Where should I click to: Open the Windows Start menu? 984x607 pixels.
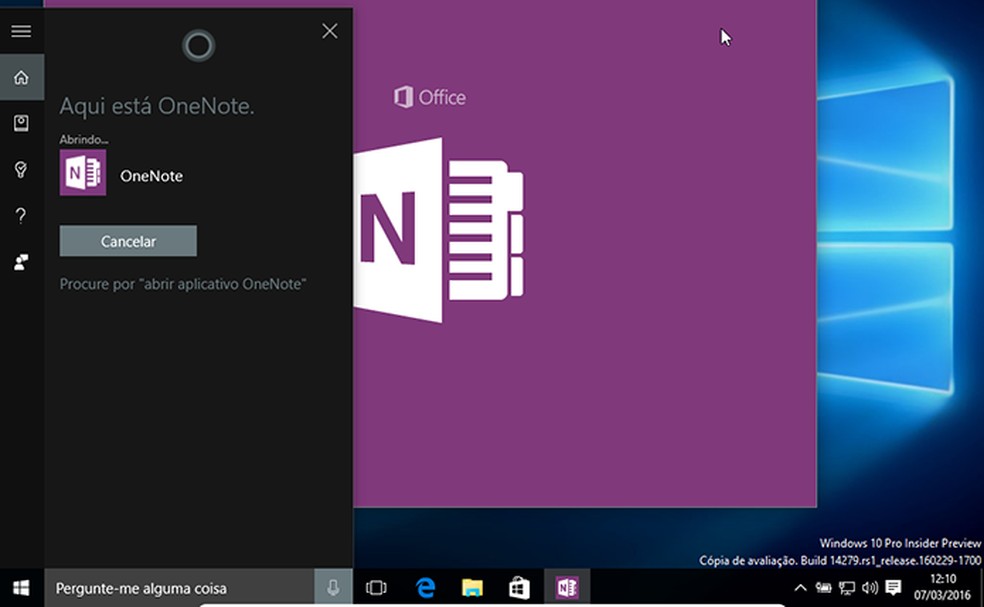[x=21, y=588]
